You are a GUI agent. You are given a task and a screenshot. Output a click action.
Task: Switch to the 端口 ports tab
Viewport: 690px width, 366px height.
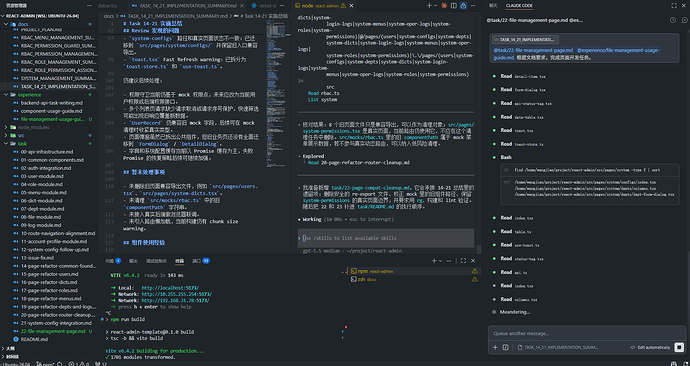[x=201, y=261]
